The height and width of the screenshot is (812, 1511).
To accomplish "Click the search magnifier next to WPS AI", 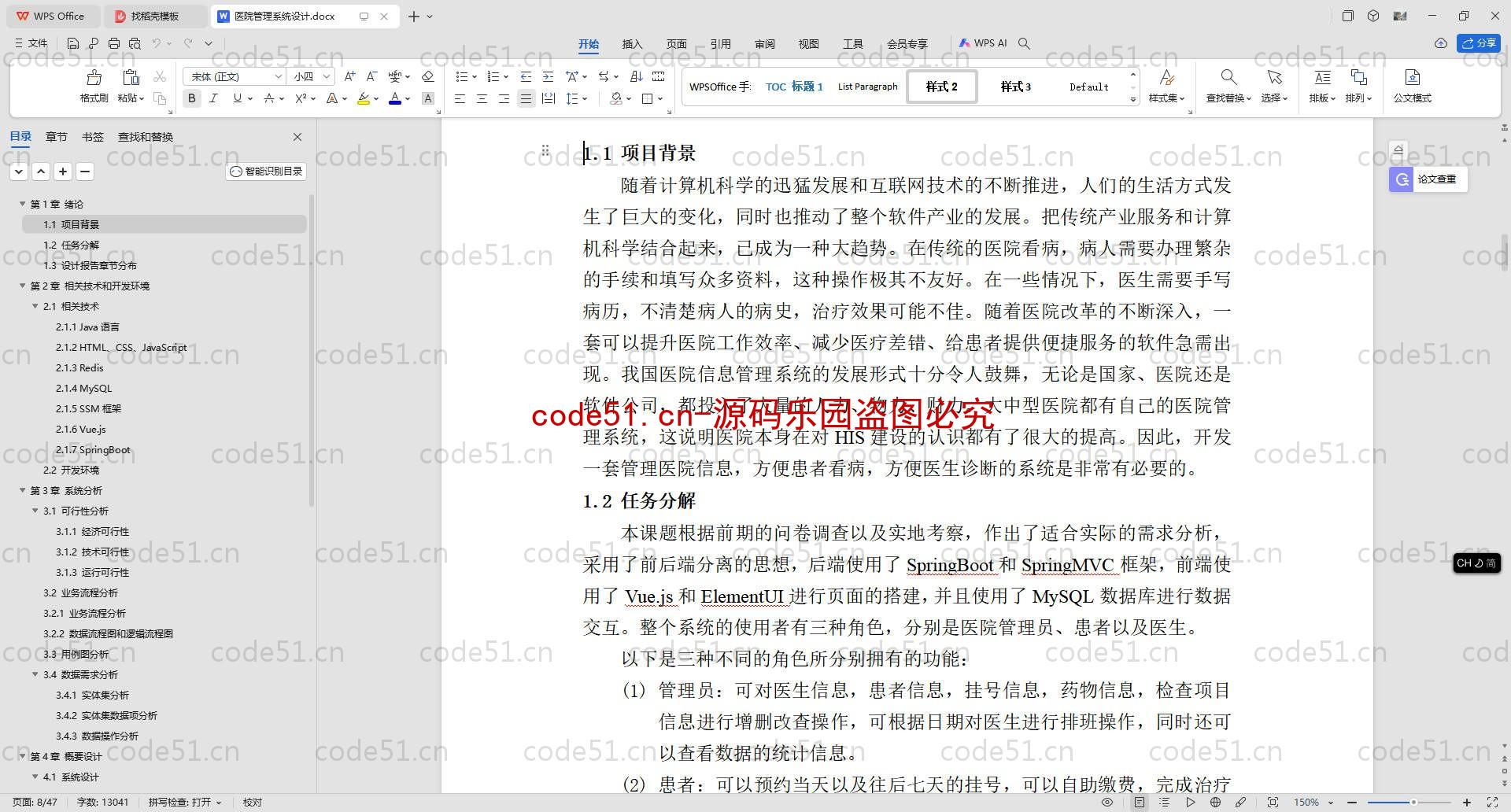I will tap(1024, 43).
